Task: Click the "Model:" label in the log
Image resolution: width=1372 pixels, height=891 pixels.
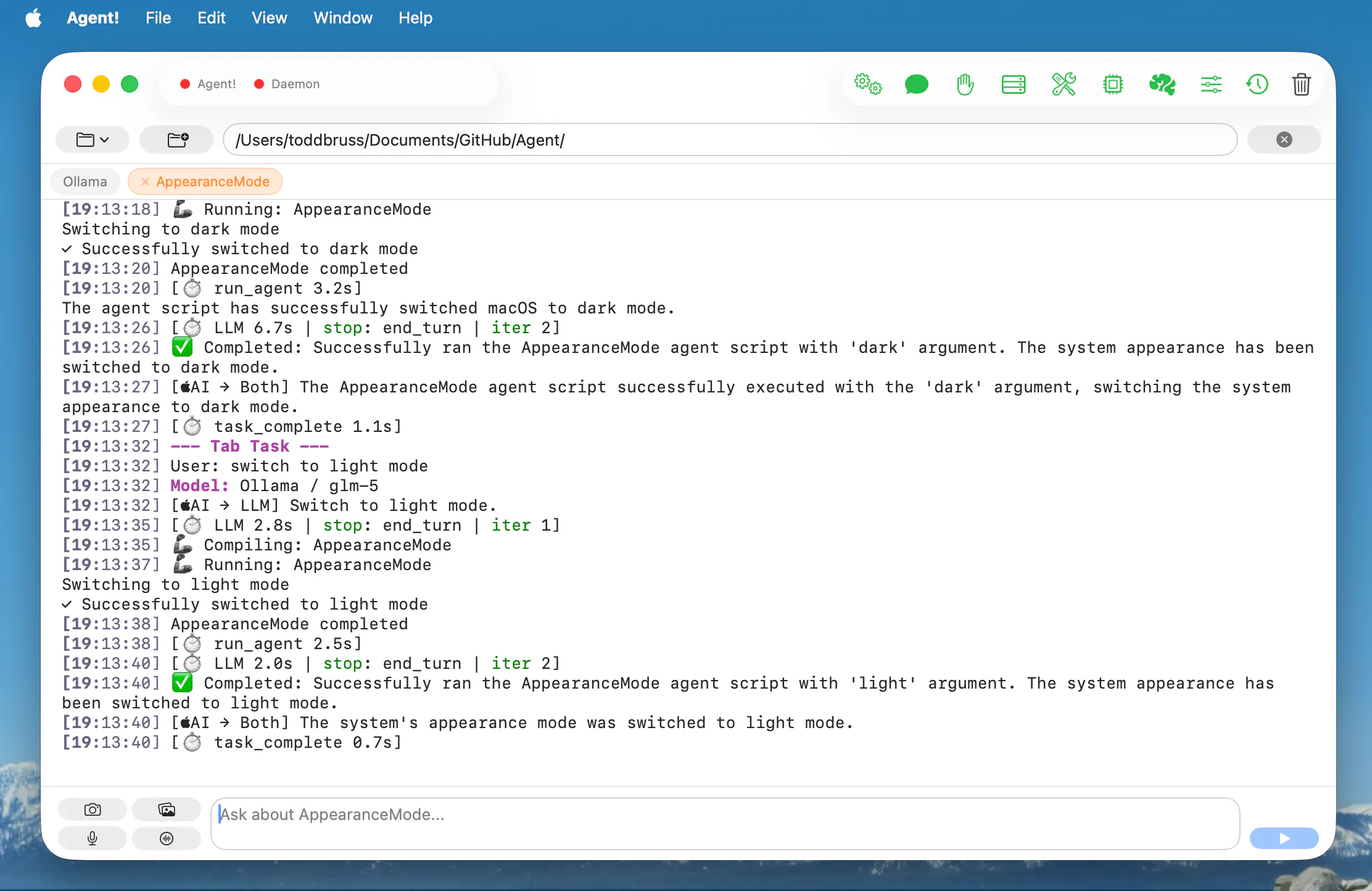Action: (x=200, y=486)
